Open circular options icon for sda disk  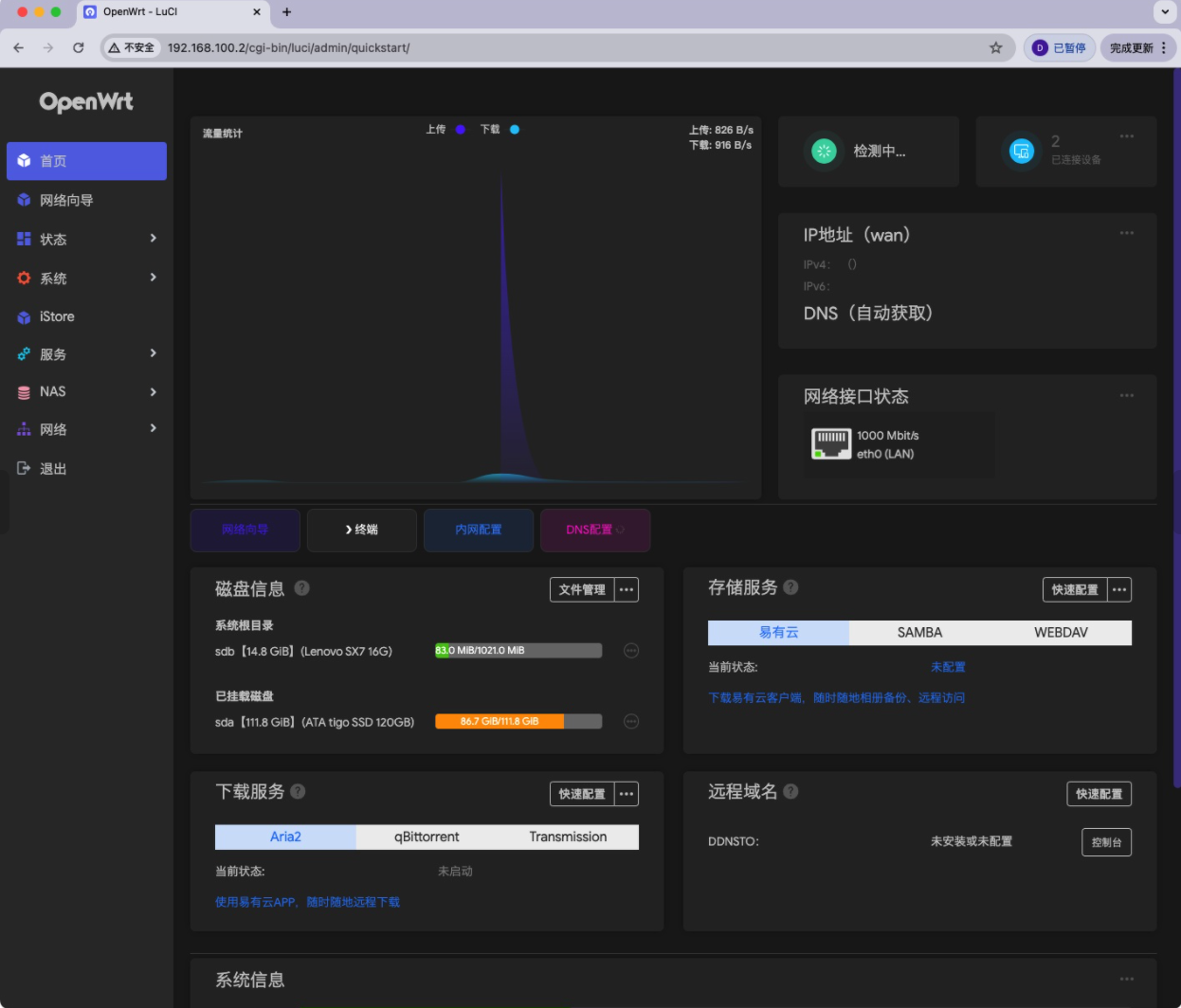631,722
